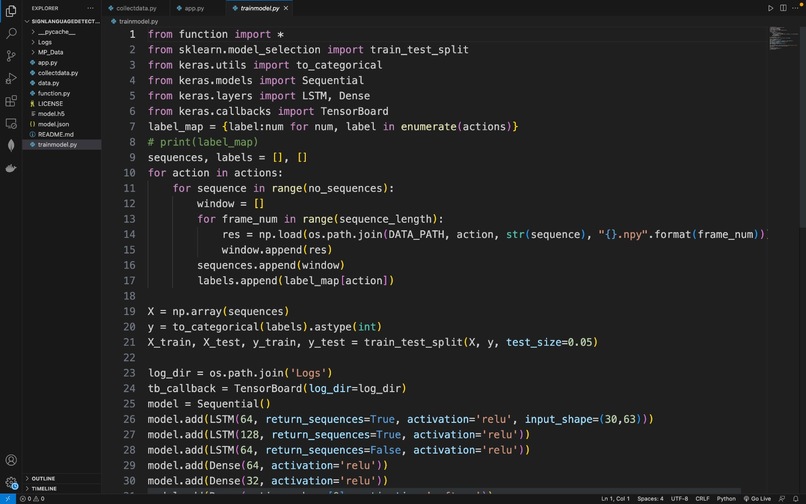Open the MongoDB leaf icon view
Viewport: 806px width, 504px height.
11,146
